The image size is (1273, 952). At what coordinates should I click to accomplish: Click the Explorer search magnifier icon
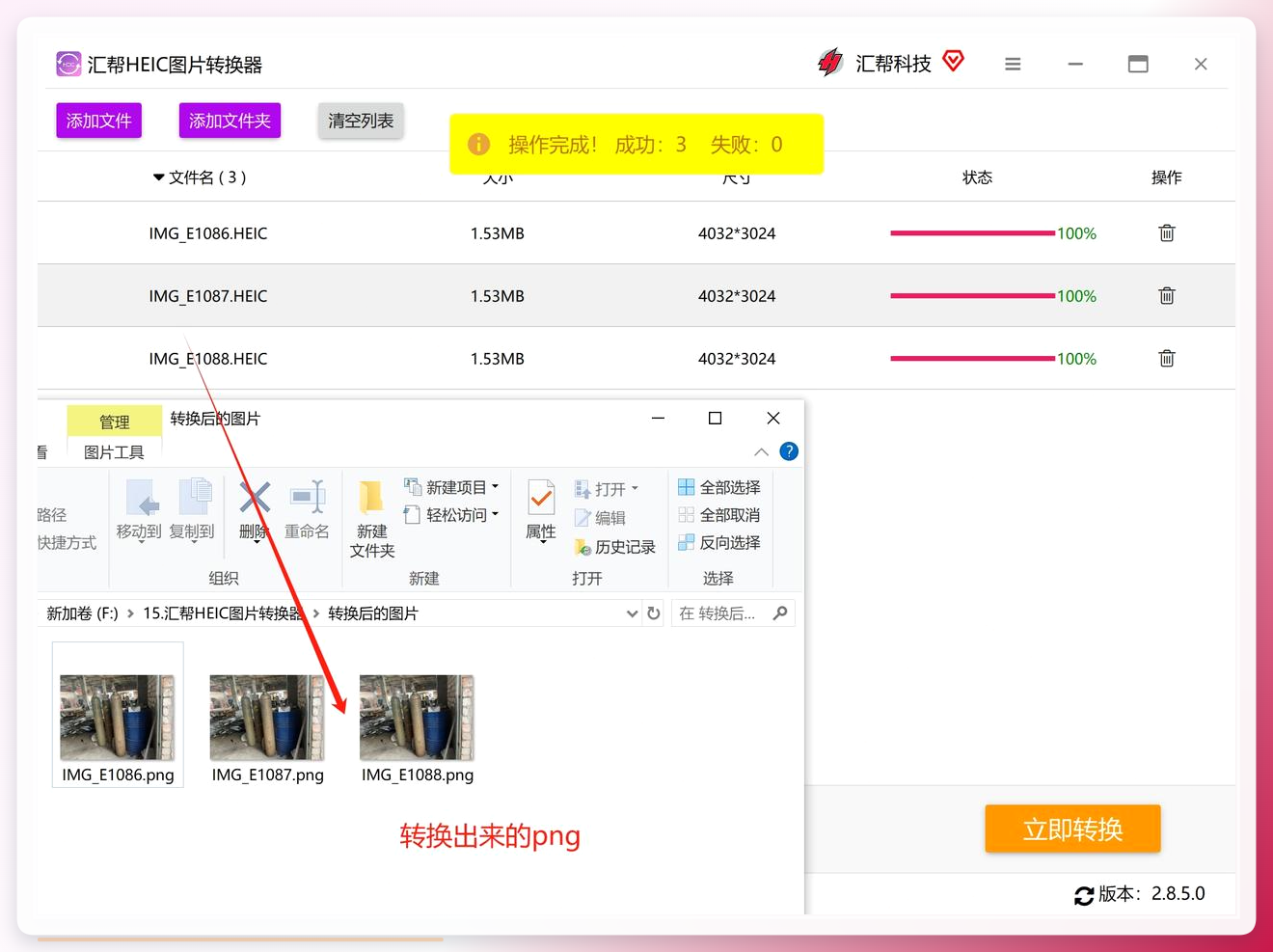pyautogui.click(x=780, y=613)
